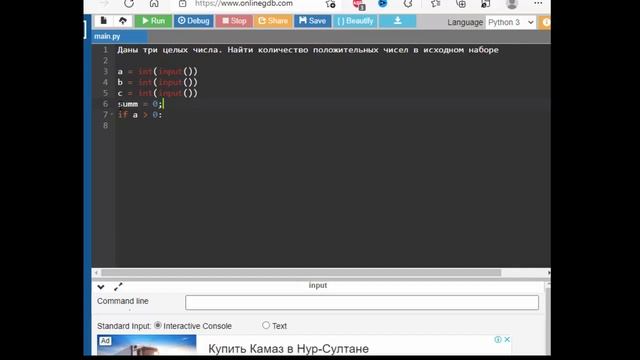Click the Stop button

(234, 21)
